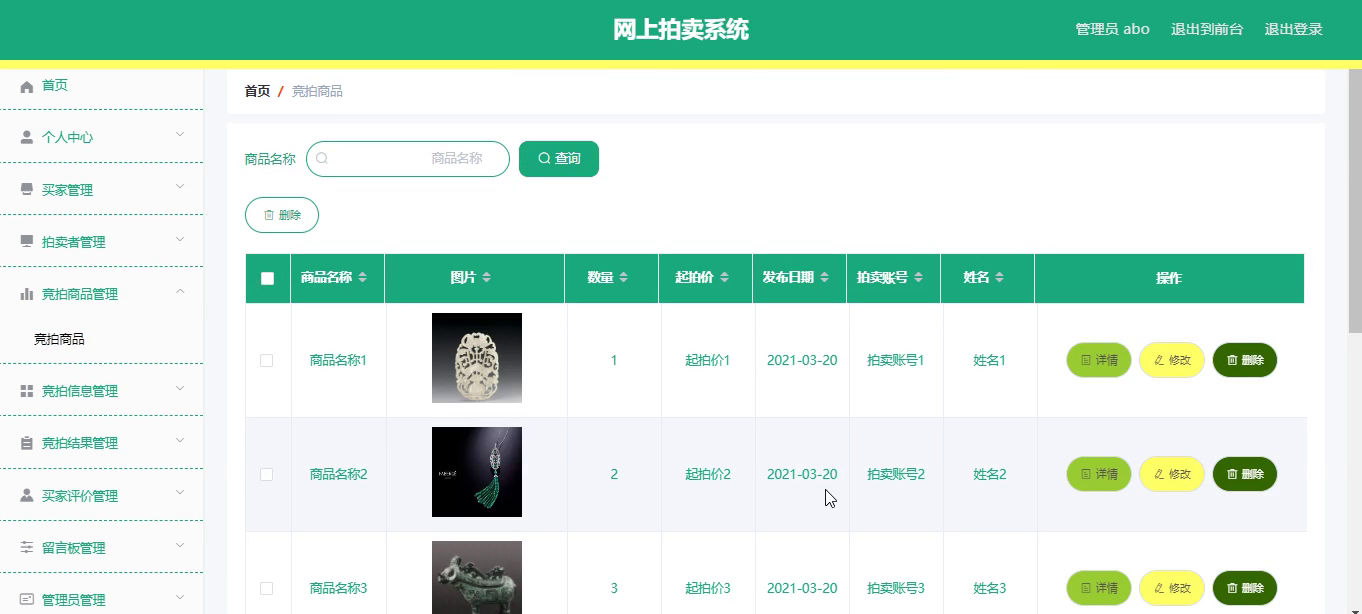Sort by 姓名 column arrows

coord(999,278)
